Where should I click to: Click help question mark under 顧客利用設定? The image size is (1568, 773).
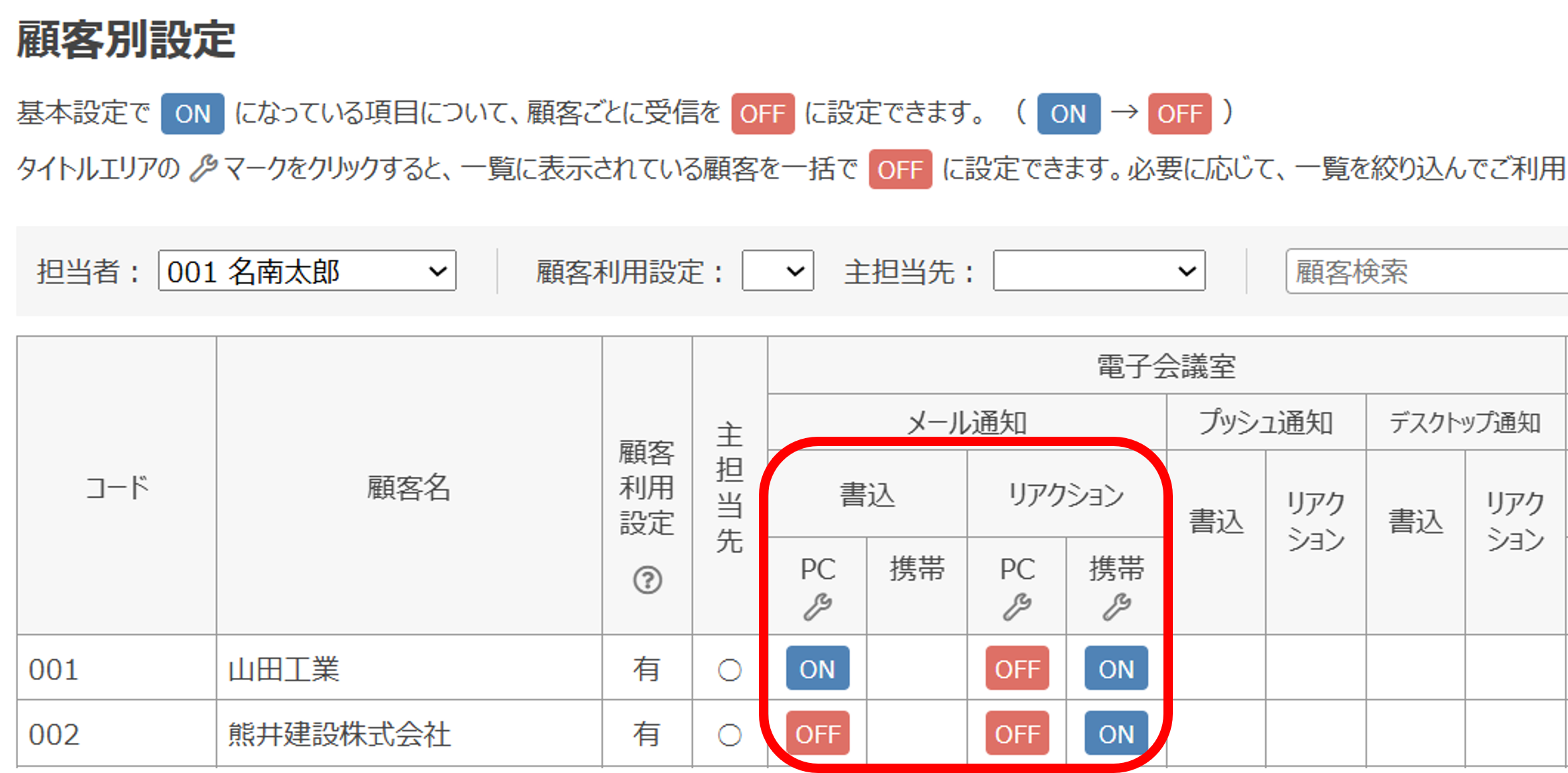click(x=647, y=580)
